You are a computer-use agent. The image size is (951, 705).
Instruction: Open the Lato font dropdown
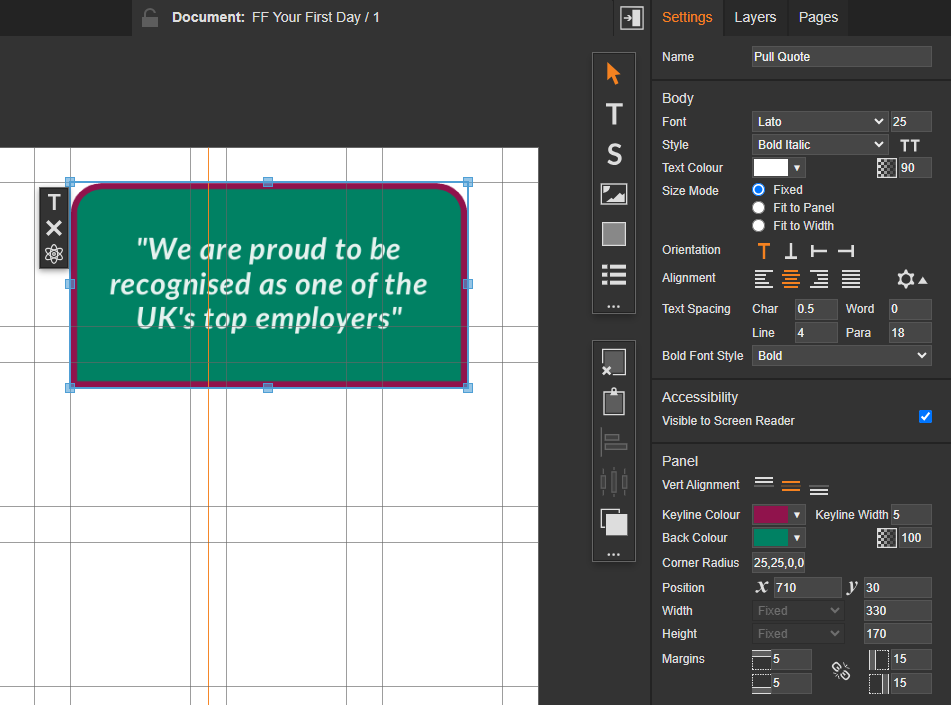coord(819,122)
